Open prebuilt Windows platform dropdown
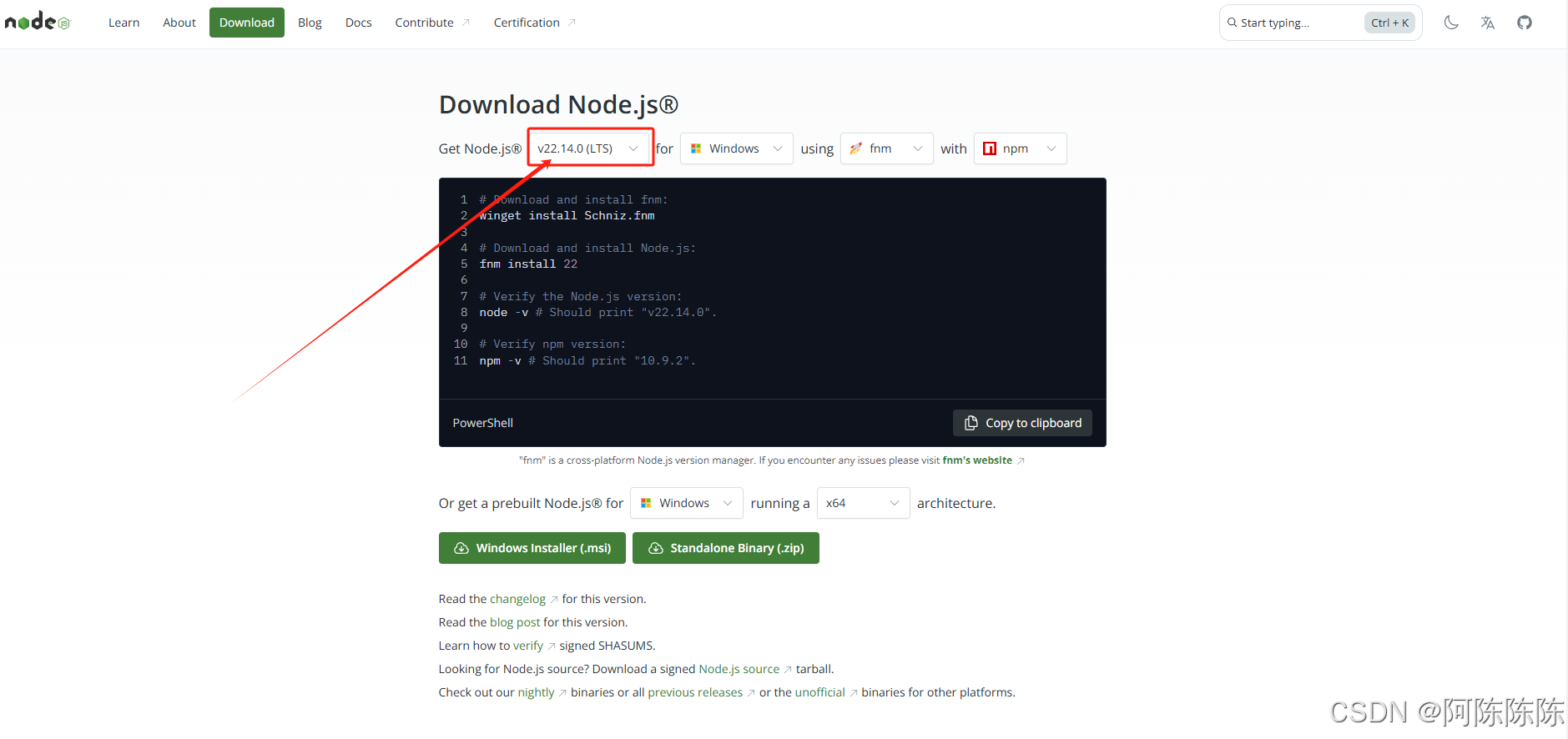 coord(687,503)
